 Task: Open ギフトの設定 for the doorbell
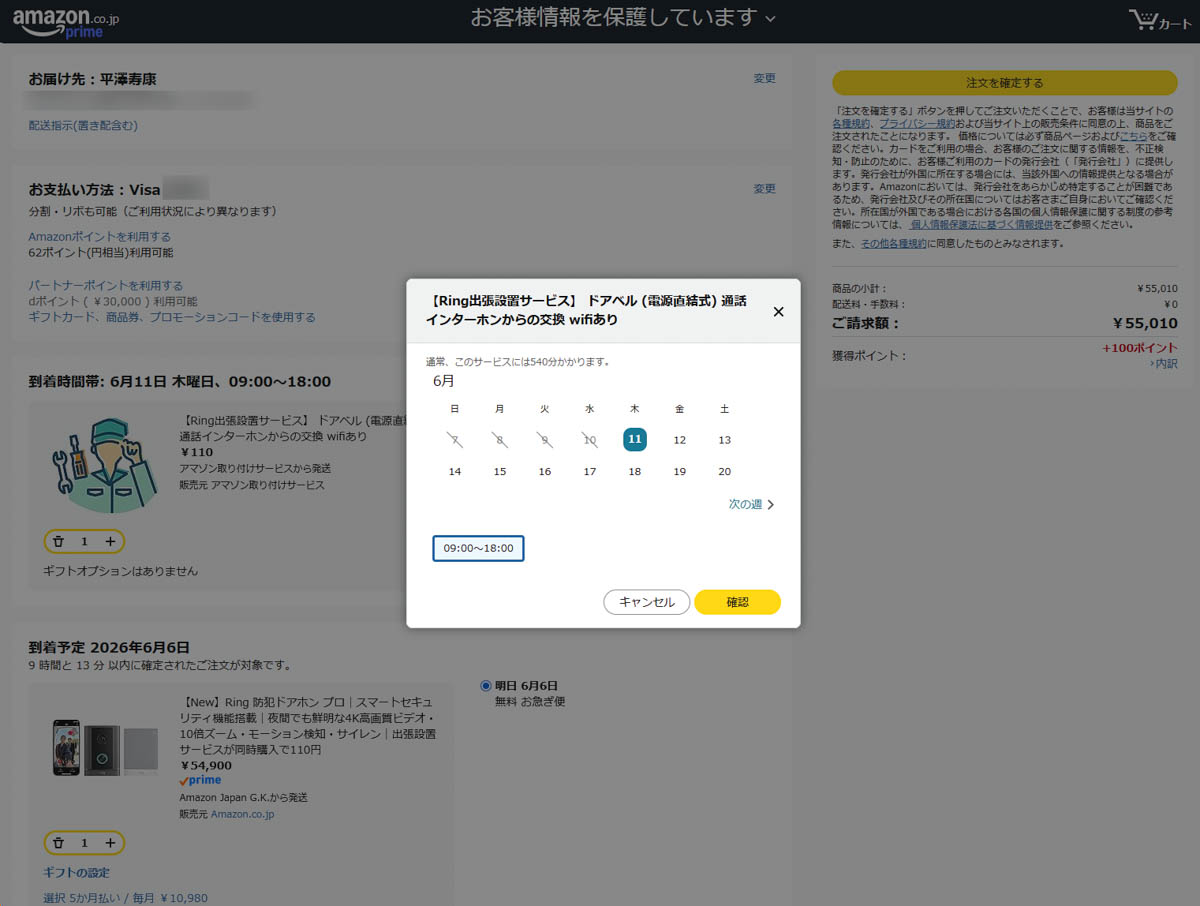(77, 872)
